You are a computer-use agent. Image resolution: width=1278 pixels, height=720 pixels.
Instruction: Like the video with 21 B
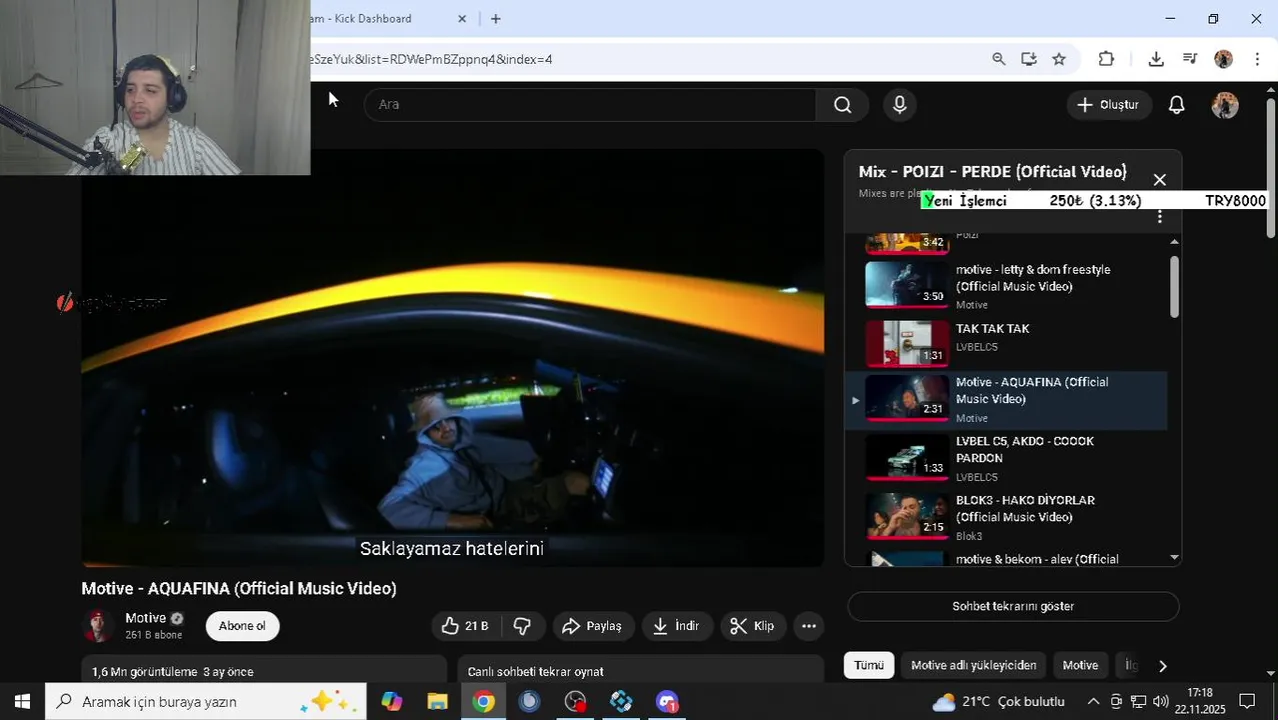coord(466,626)
